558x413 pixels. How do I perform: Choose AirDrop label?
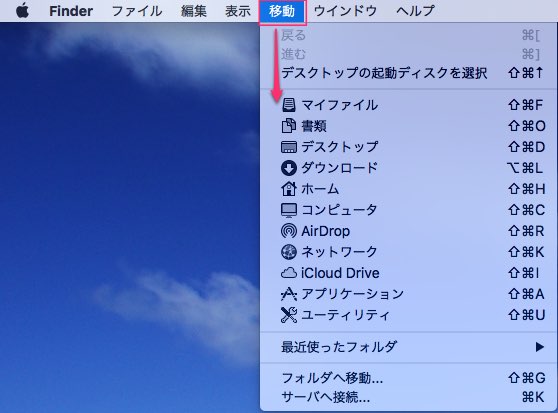click(x=326, y=231)
